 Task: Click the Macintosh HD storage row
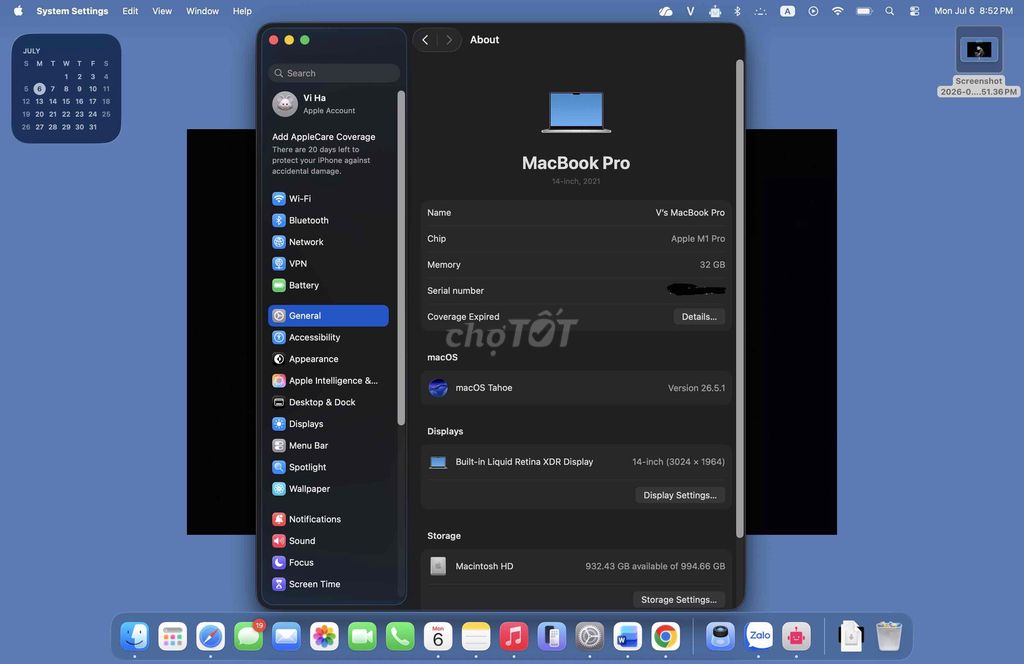576,566
